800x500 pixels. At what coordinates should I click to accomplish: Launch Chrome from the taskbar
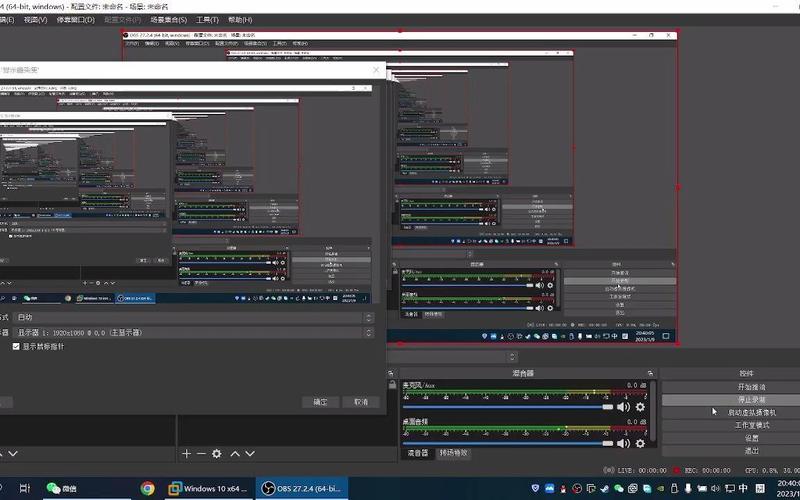tap(148, 488)
